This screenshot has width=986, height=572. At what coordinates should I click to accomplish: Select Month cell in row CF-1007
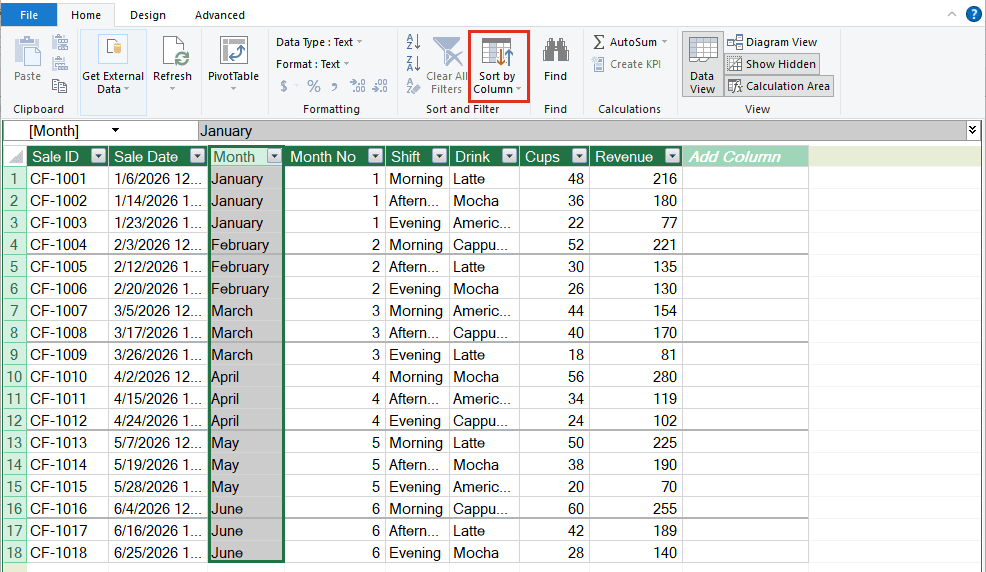pos(246,311)
